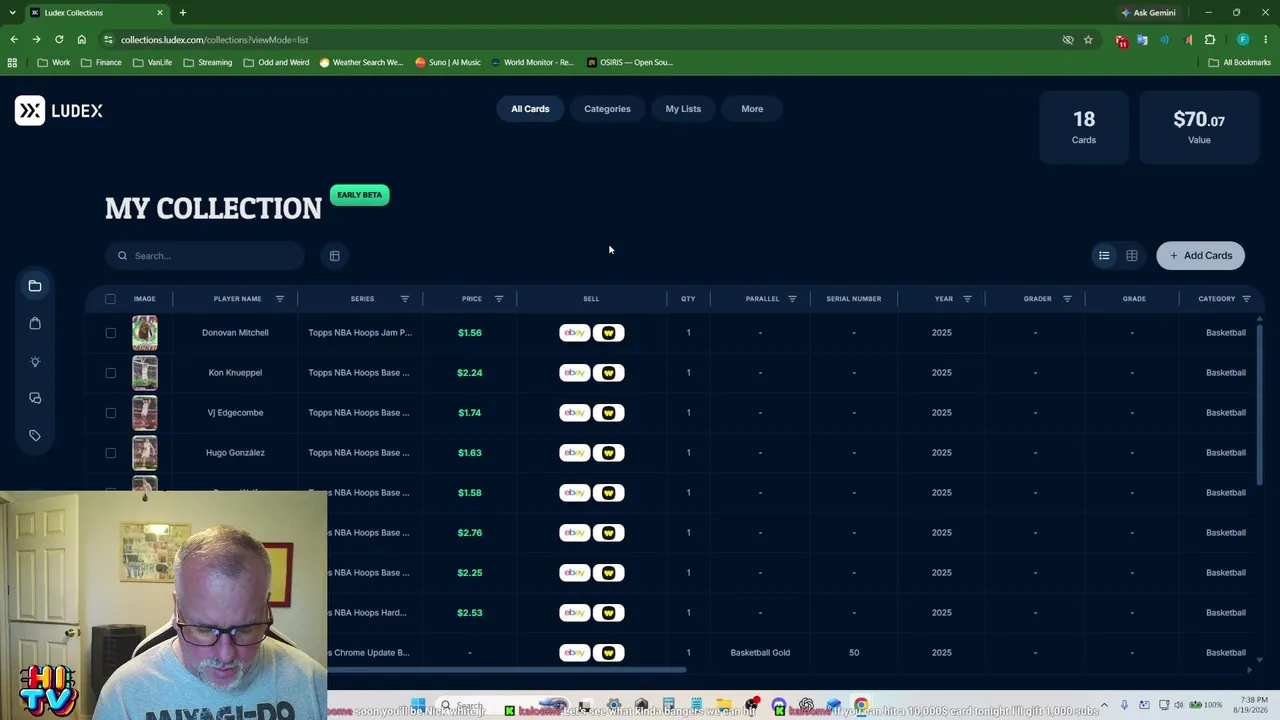Open the Series column filter

[405, 299]
